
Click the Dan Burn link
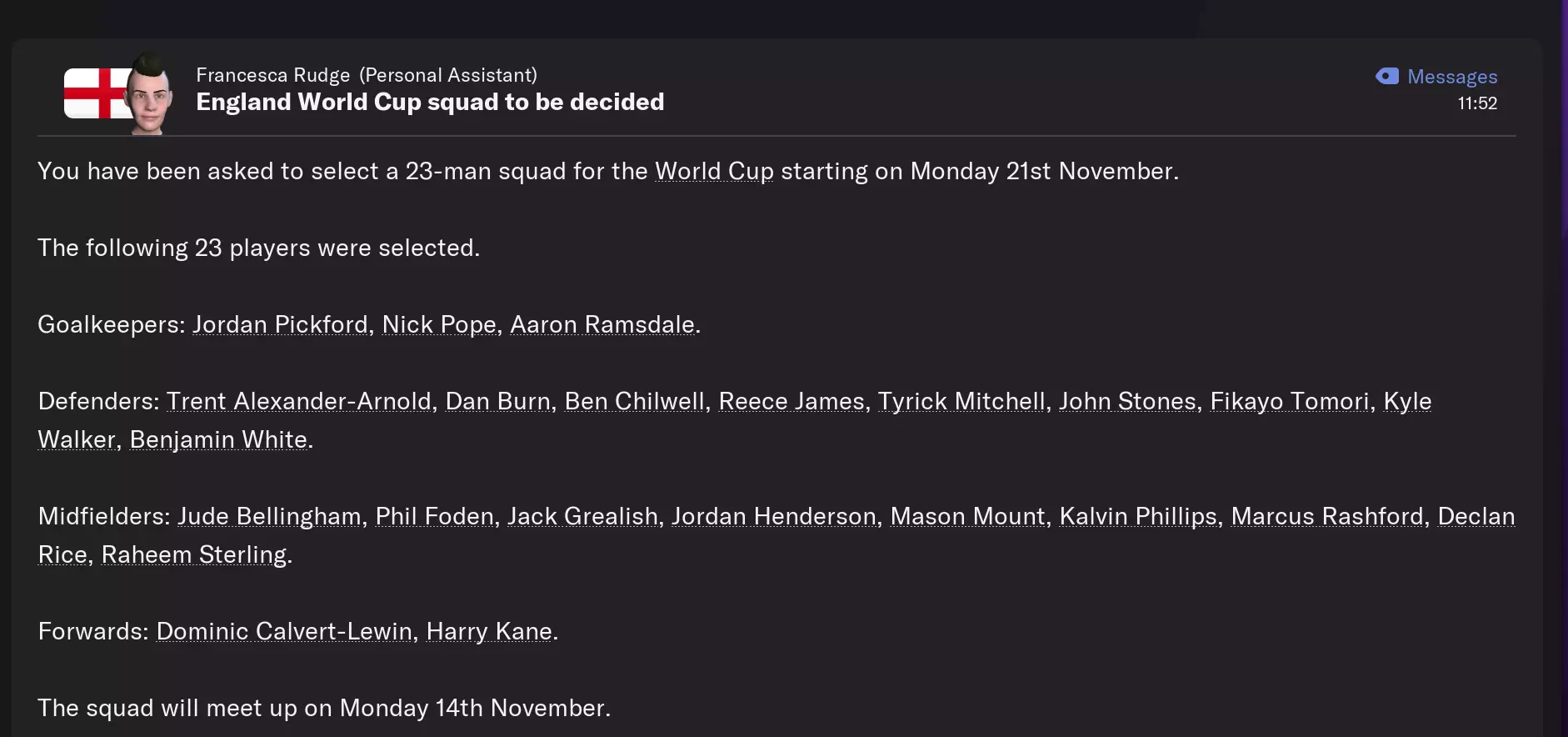tap(498, 401)
